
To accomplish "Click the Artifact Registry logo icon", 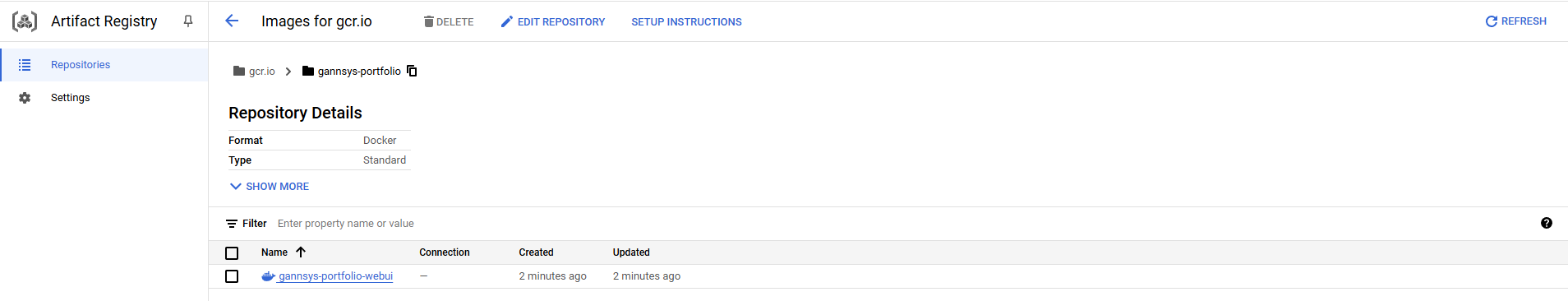I will click(x=25, y=21).
